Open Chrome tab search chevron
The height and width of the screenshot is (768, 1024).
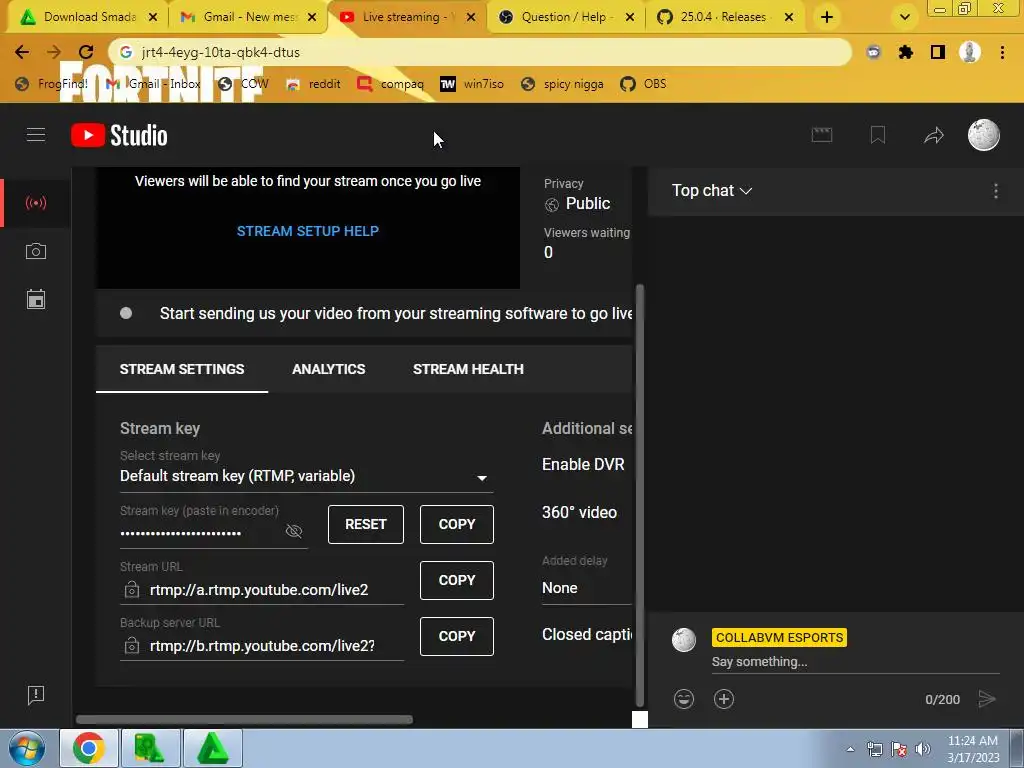click(x=904, y=17)
